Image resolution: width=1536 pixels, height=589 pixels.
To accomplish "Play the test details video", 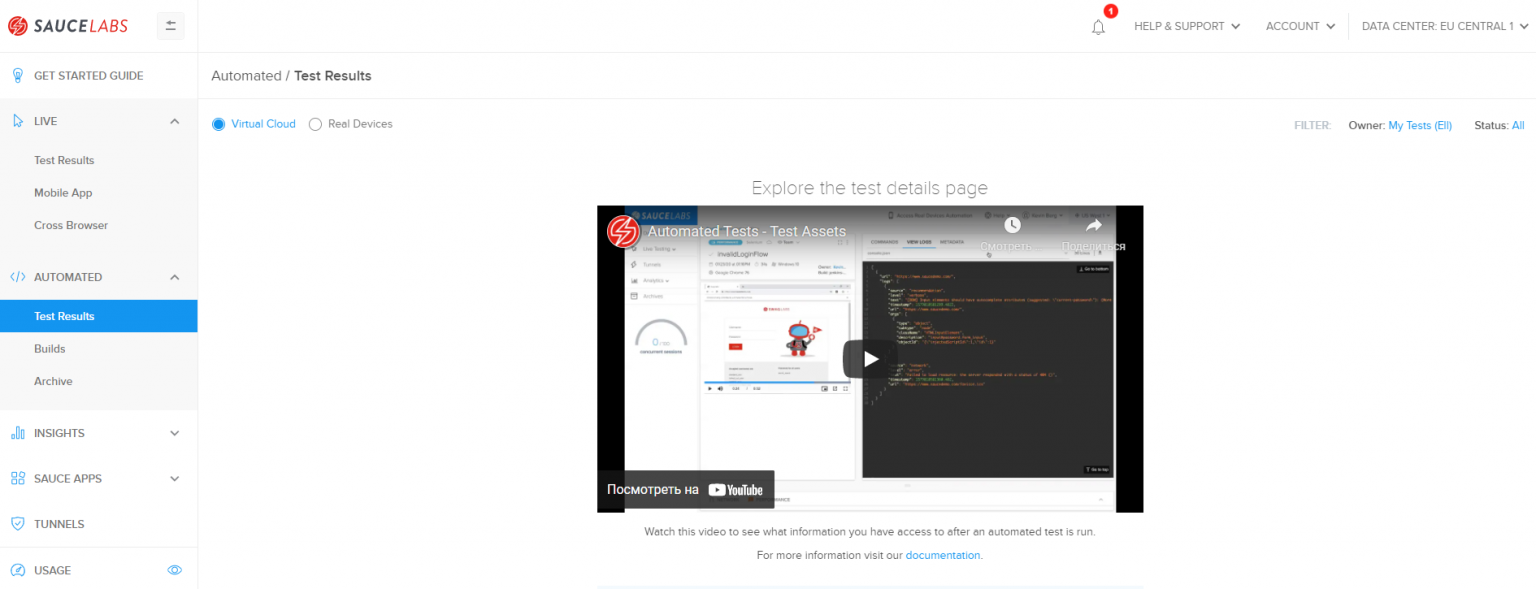I will coord(869,358).
